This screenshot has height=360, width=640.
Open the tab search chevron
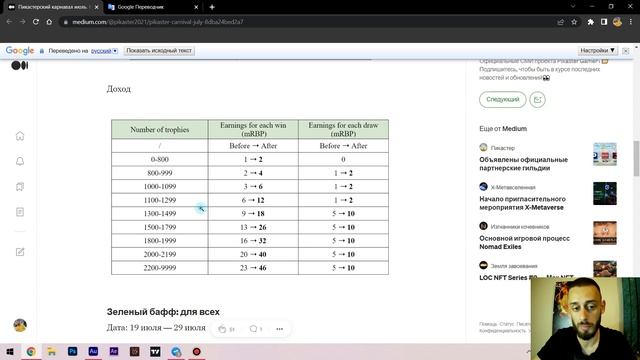coord(573,7)
